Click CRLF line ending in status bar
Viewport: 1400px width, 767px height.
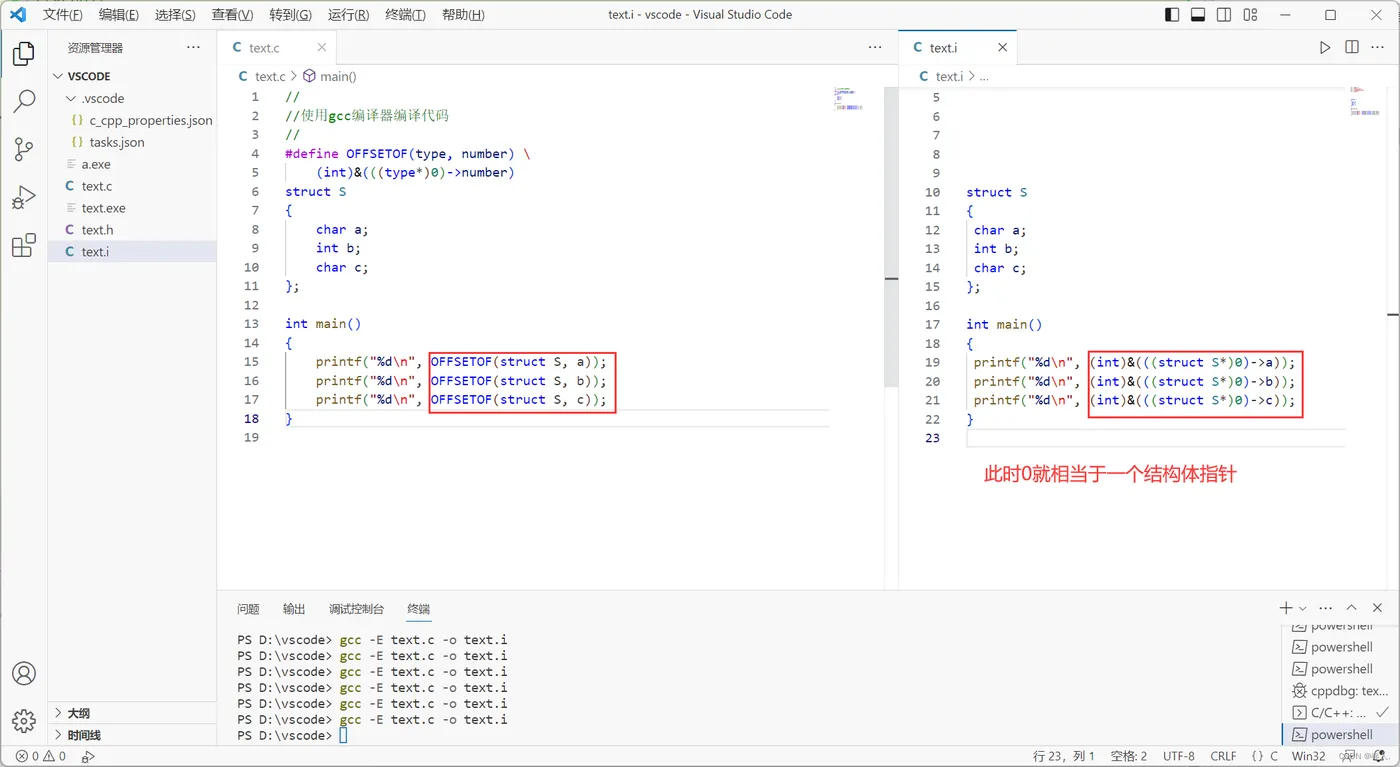(1223, 756)
